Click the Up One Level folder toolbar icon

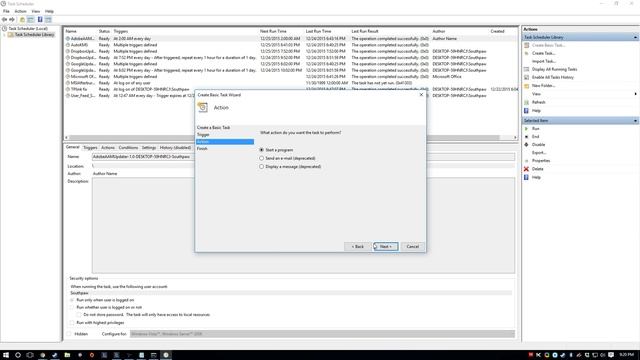[x=22, y=20]
